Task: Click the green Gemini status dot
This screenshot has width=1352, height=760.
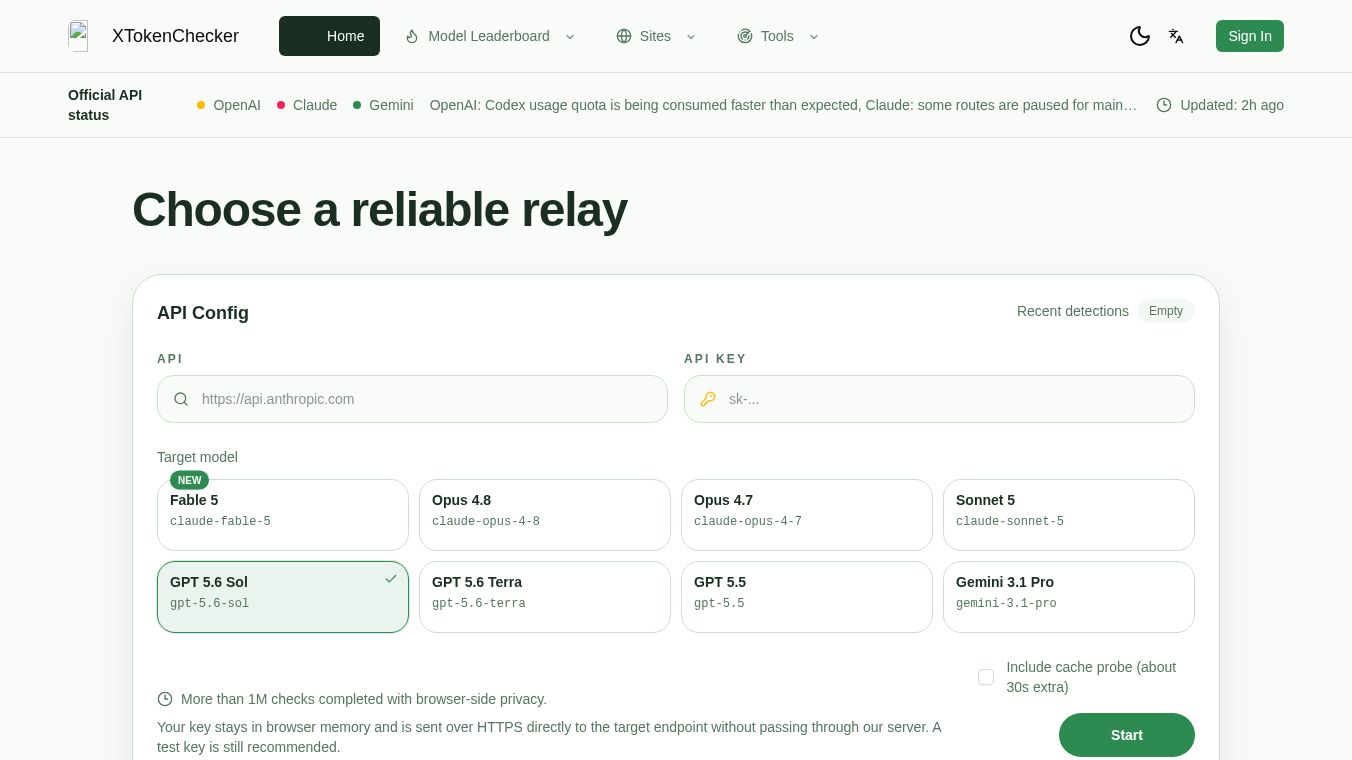Action: tap(357, 105)
